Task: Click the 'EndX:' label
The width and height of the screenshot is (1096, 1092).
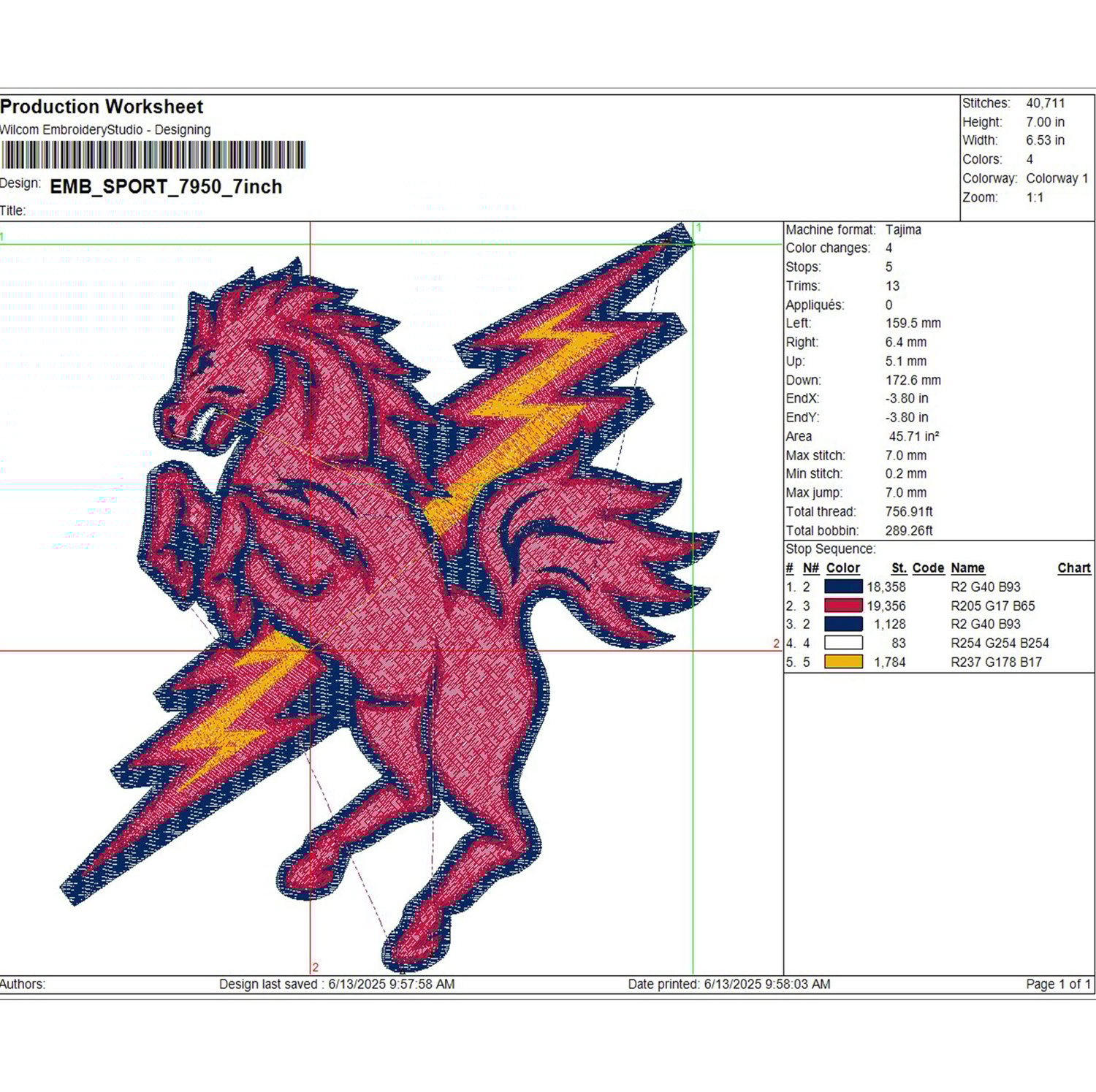Action: click(x=802, y=398)
